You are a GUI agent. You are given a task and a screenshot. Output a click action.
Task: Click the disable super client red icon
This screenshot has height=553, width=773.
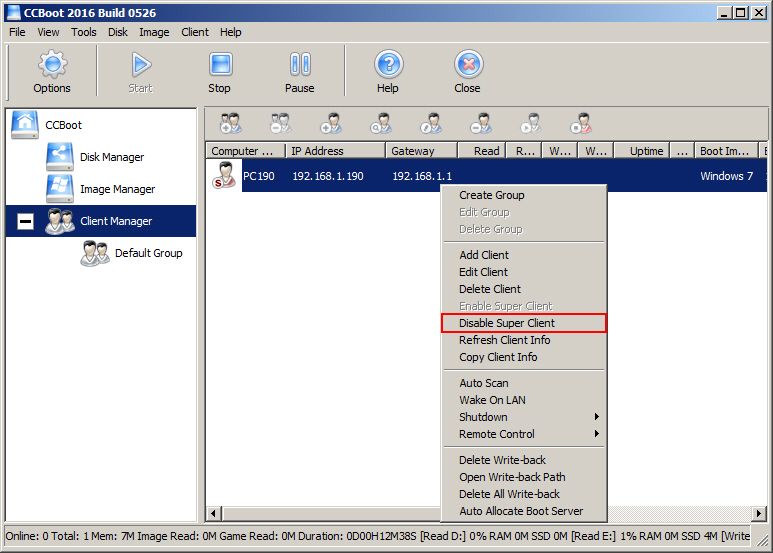coord(581,124)
